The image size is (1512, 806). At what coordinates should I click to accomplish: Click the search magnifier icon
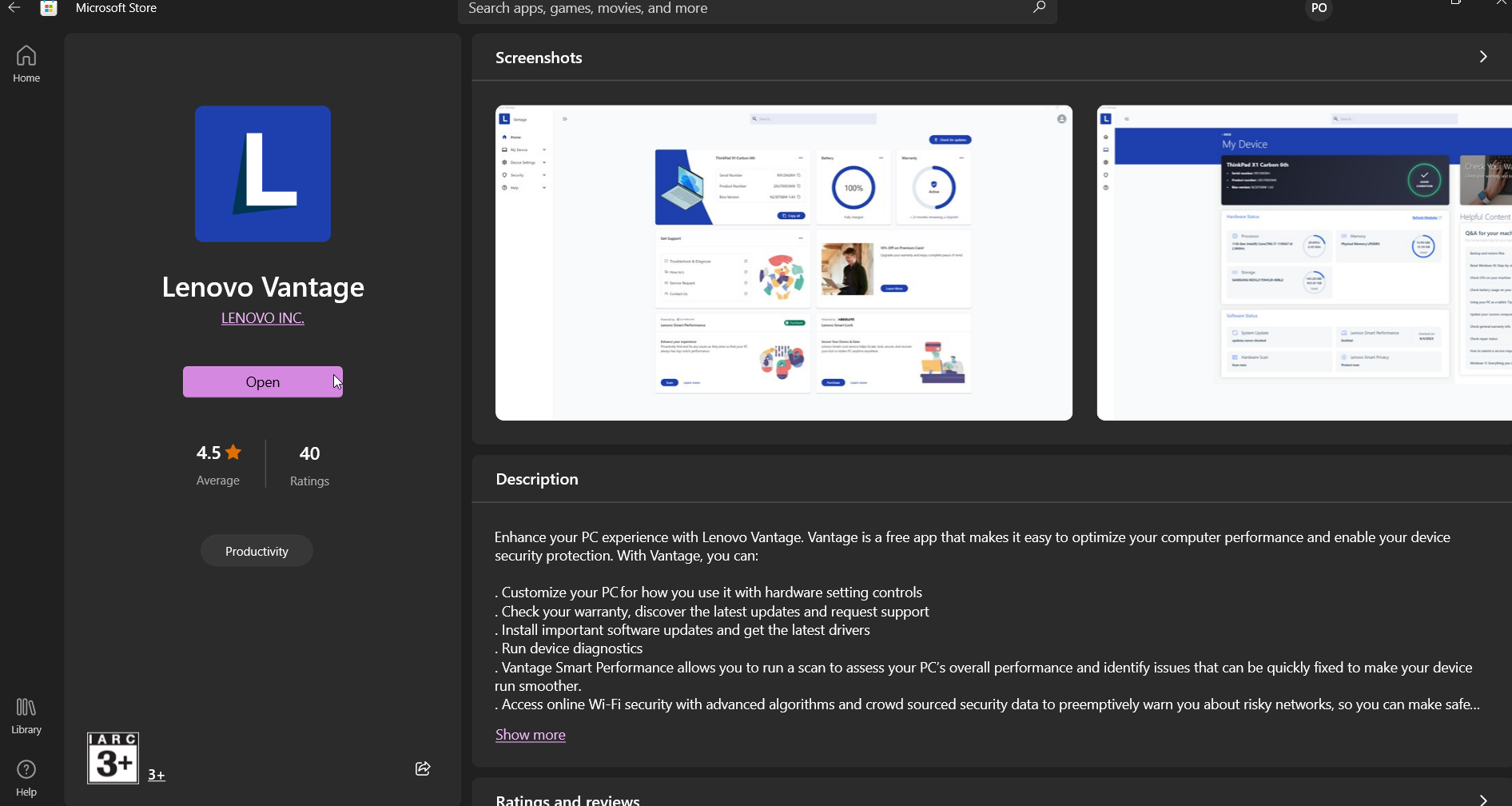[x=1039, y=7]
